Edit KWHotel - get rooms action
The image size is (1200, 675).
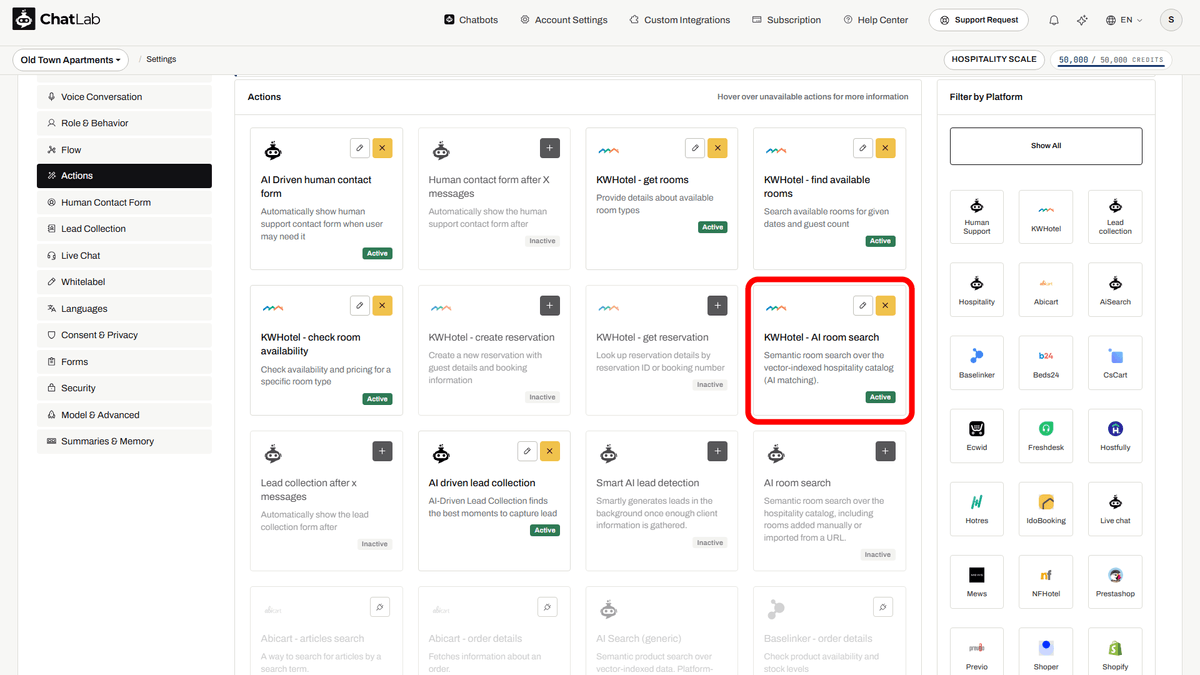pos(695,148)
